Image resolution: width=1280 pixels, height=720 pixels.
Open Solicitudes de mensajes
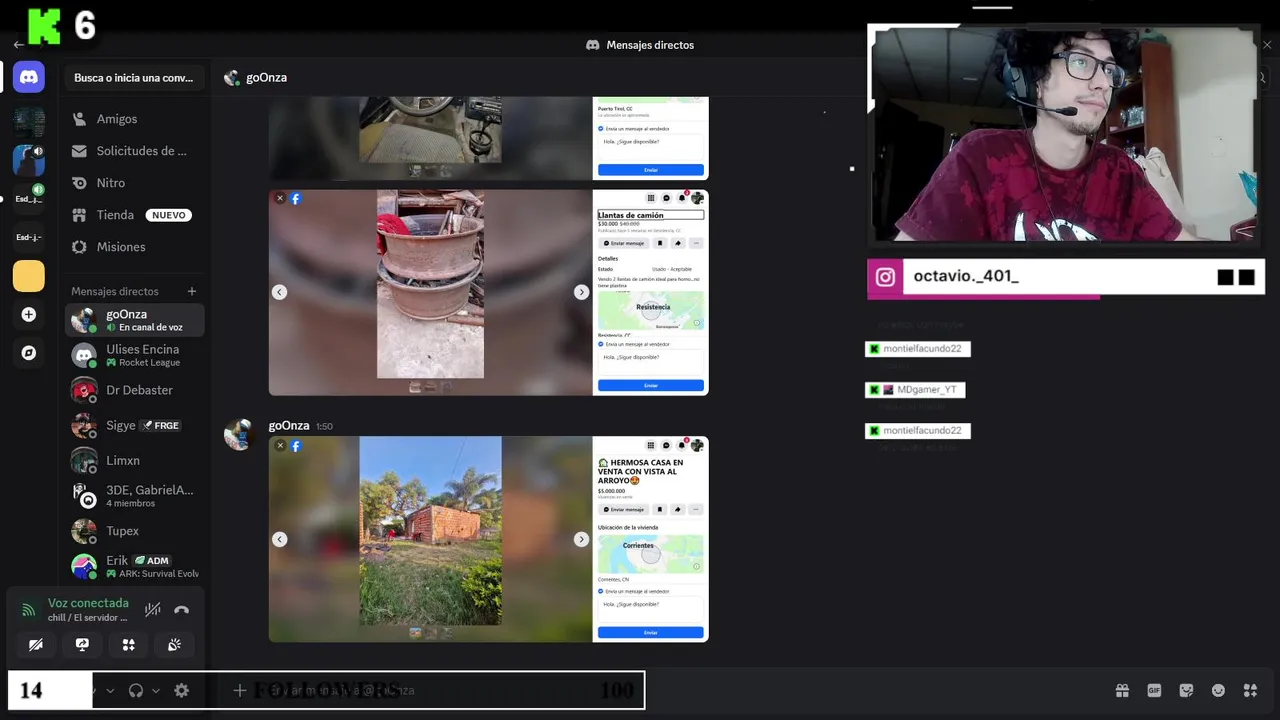(135, 151)
